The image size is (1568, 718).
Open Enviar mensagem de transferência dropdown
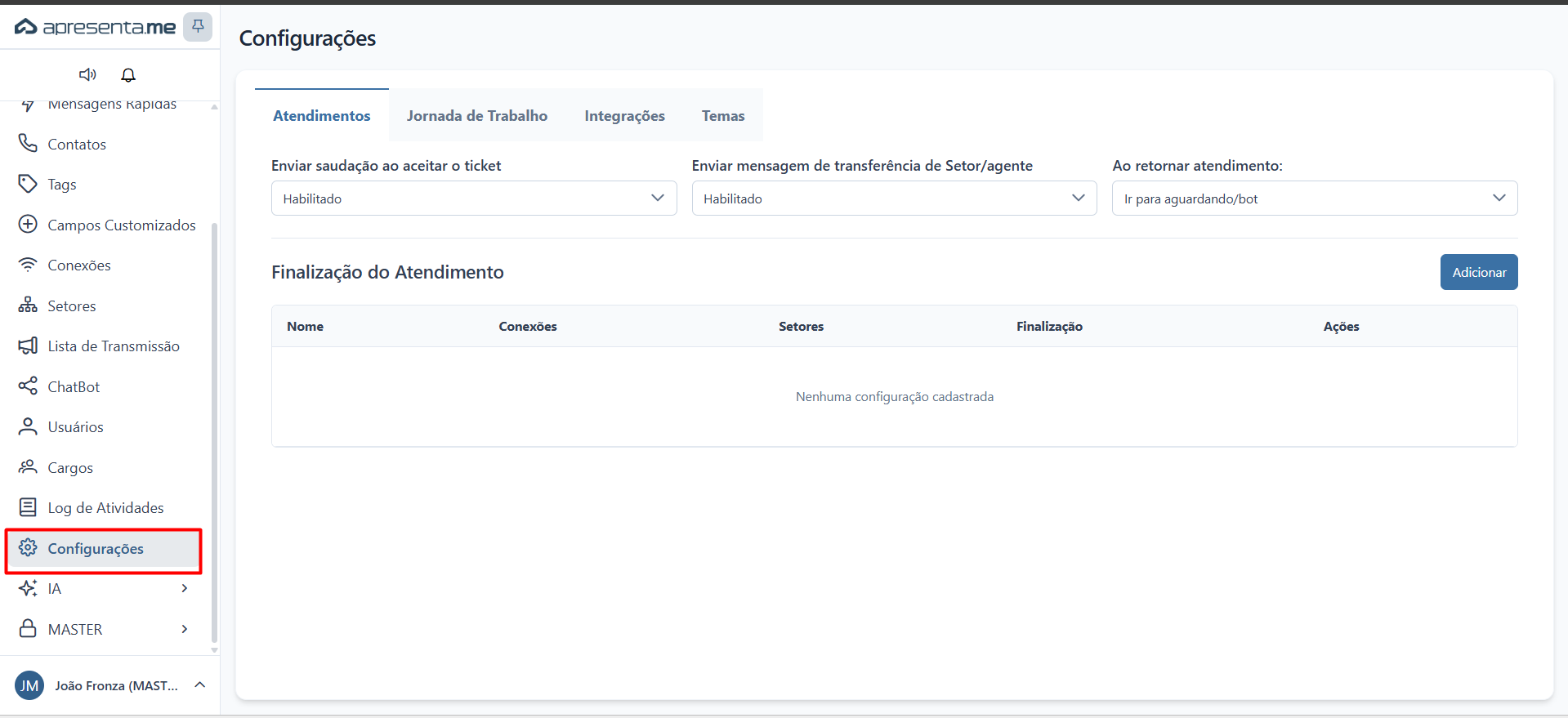click(894, 198)
